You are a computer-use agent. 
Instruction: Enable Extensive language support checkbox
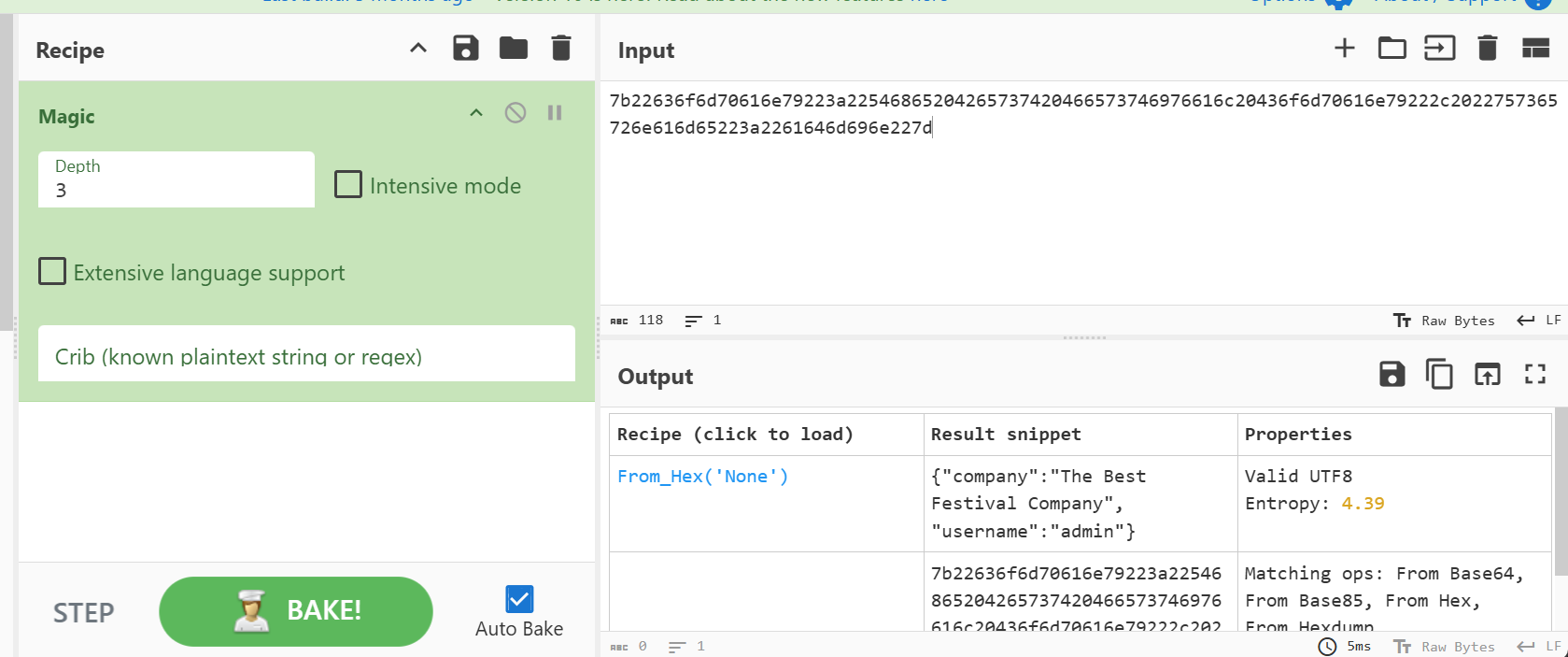tap(52, 272)
